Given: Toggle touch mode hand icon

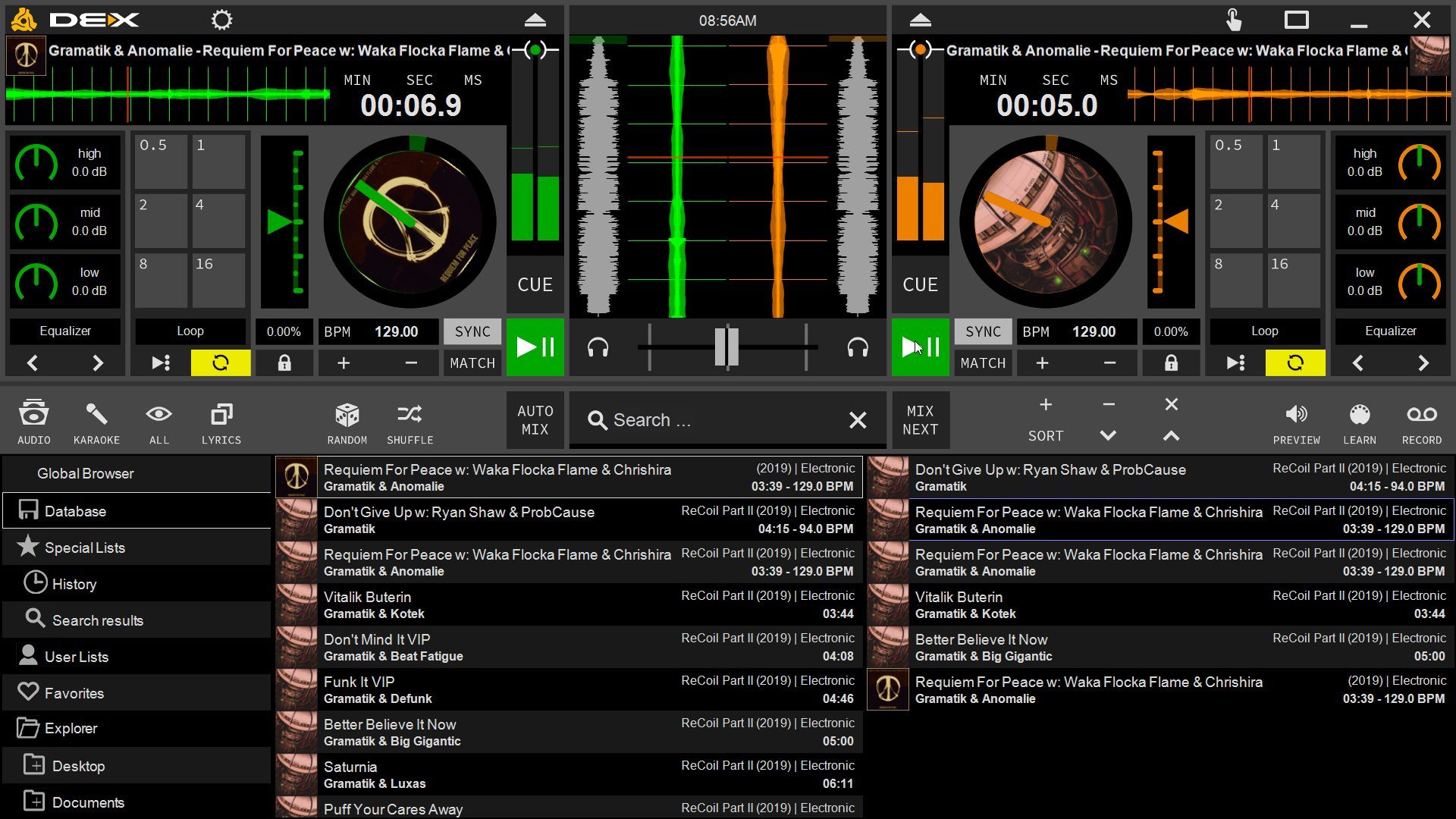Looking at the screenshot, I should 1234,20.
